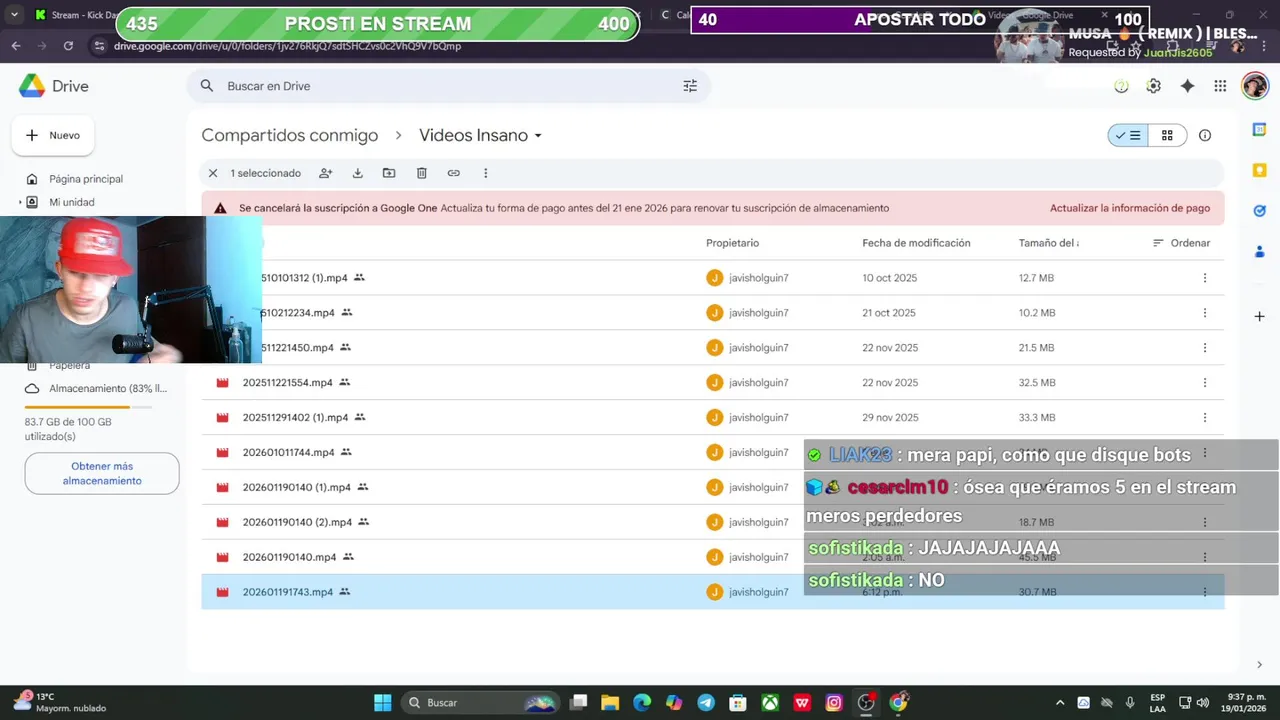Reload the browser page
Image resolution: width=1280 pixels, height=720 pixels.
click(68, 46)
